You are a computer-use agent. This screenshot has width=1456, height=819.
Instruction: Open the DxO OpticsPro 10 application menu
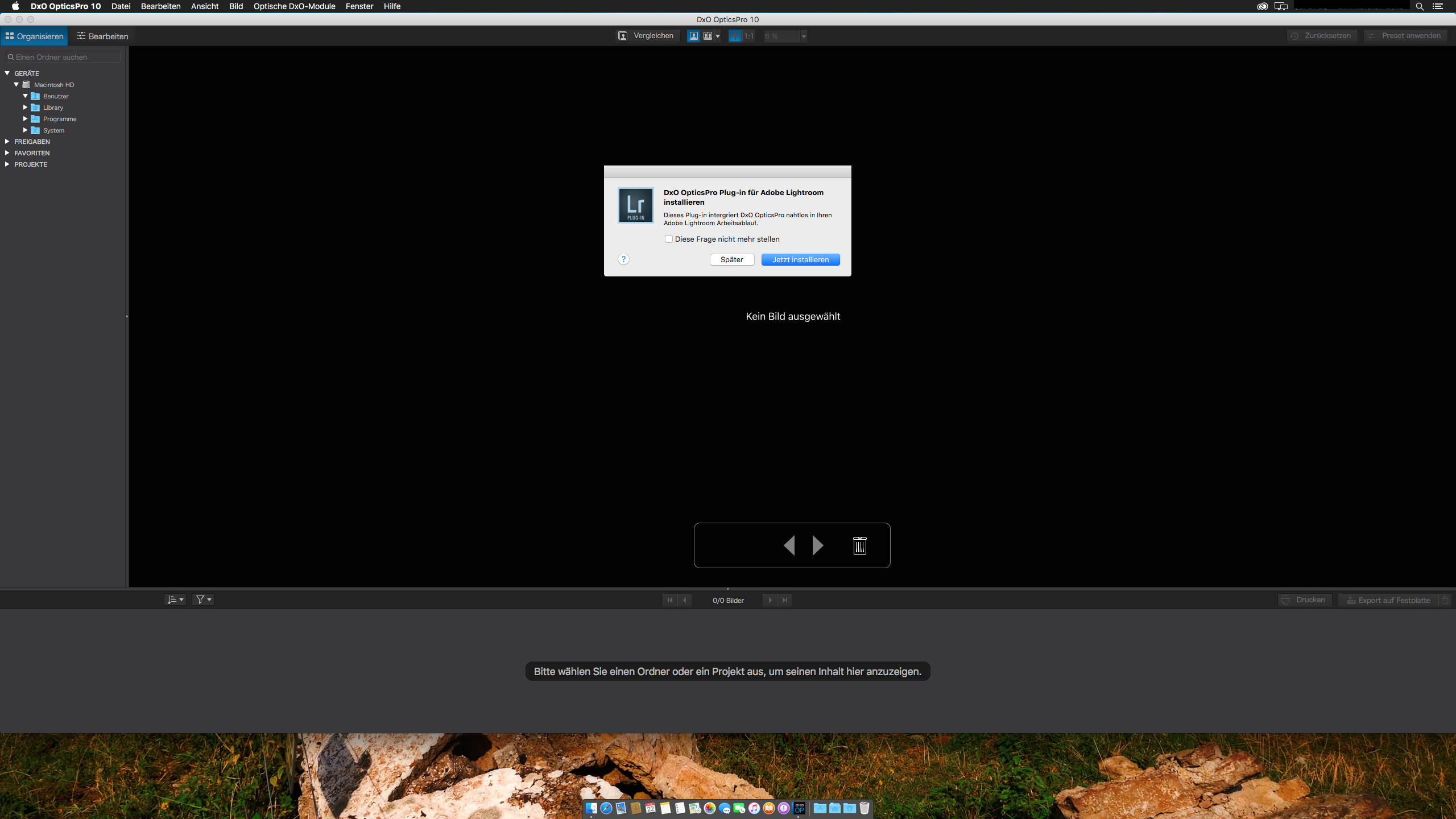[65, 6]
